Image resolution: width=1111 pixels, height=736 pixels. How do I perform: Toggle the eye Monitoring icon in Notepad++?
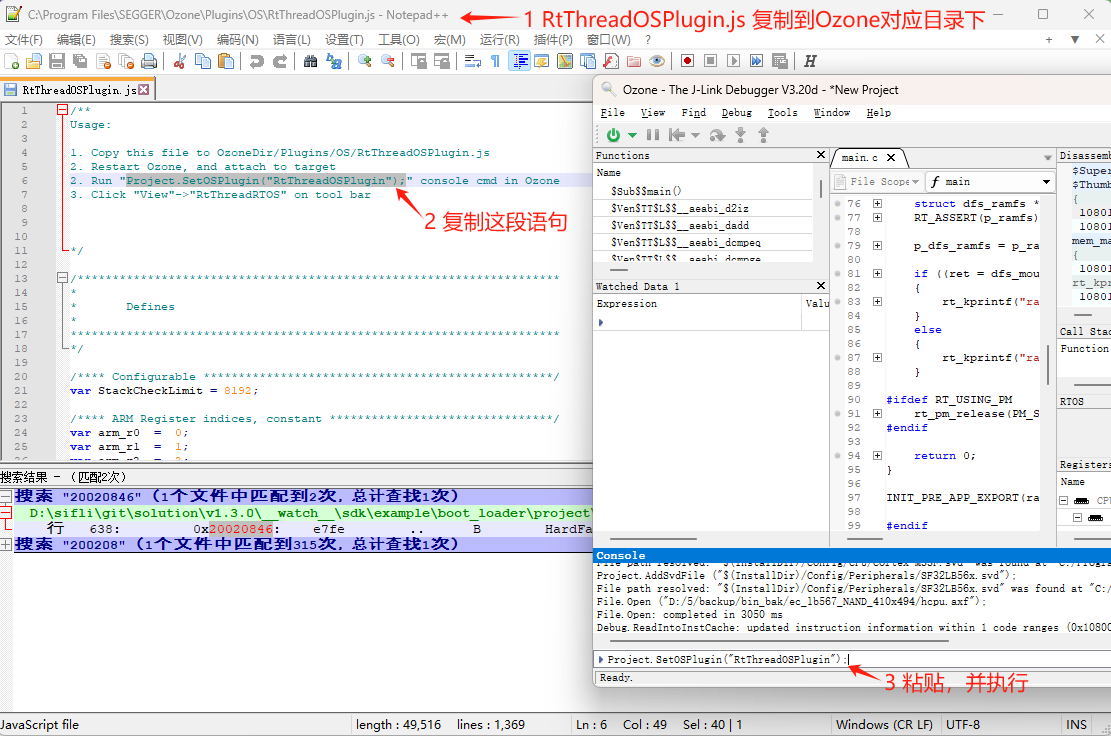pos(657,62)
